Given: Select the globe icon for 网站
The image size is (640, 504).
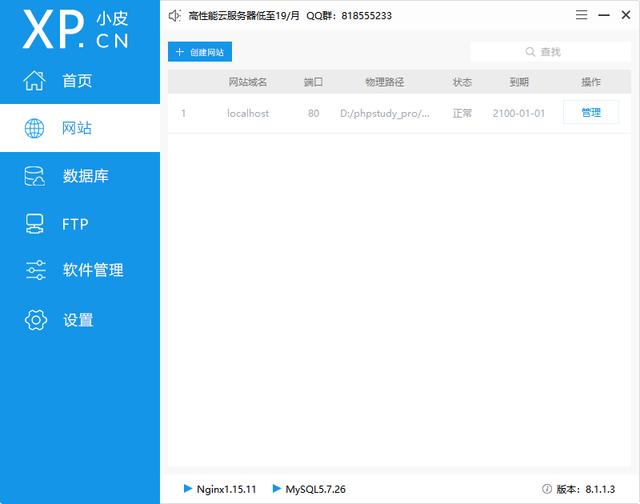Looking at the screenshot, I should 35,128.
